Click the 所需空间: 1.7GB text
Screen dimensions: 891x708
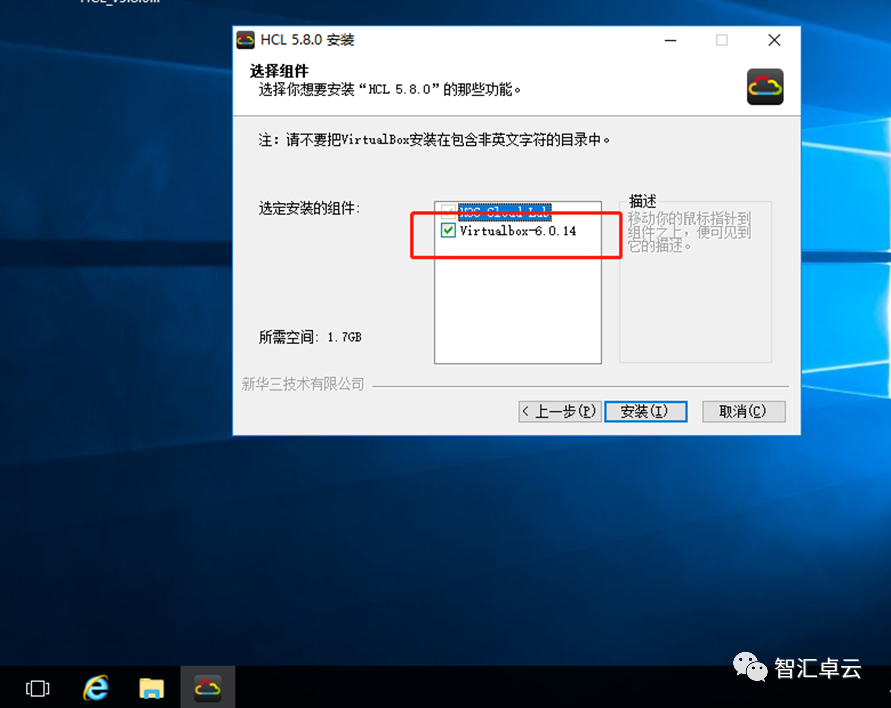(x=310, y=338)
